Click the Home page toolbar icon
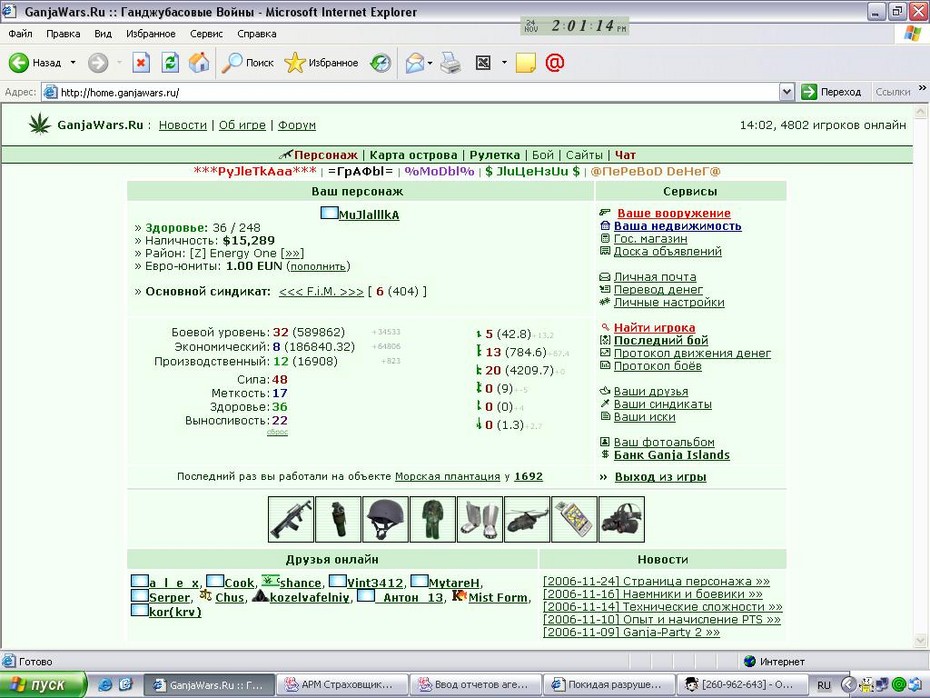This screenshot has width=930, height=698. [199, 62]
